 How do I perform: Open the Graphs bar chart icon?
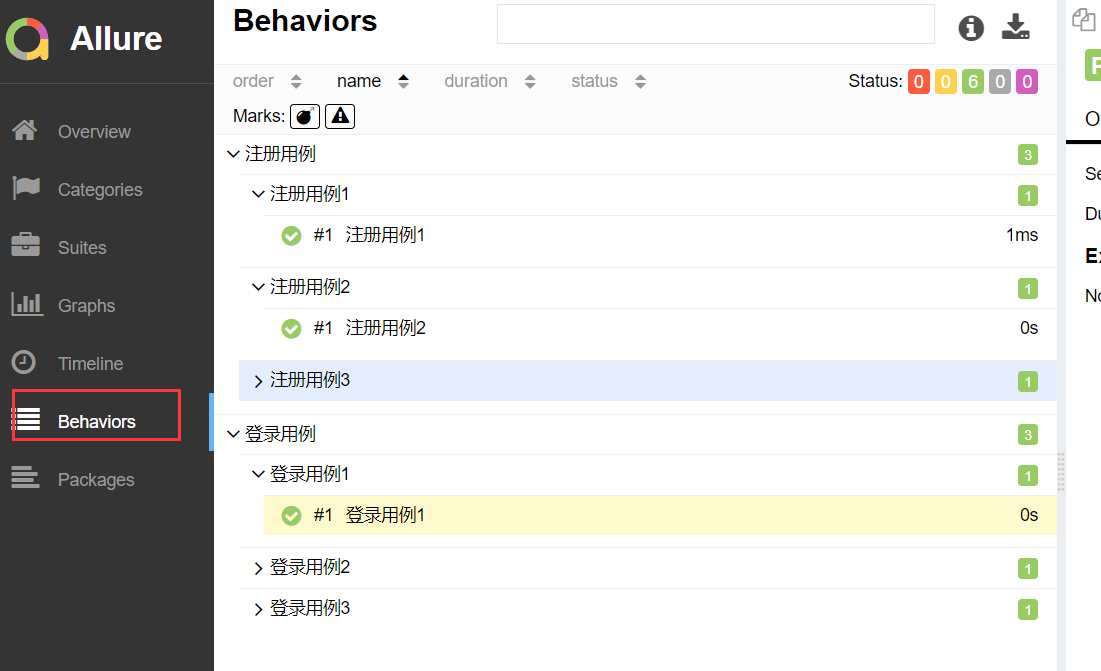coord(25,305)
